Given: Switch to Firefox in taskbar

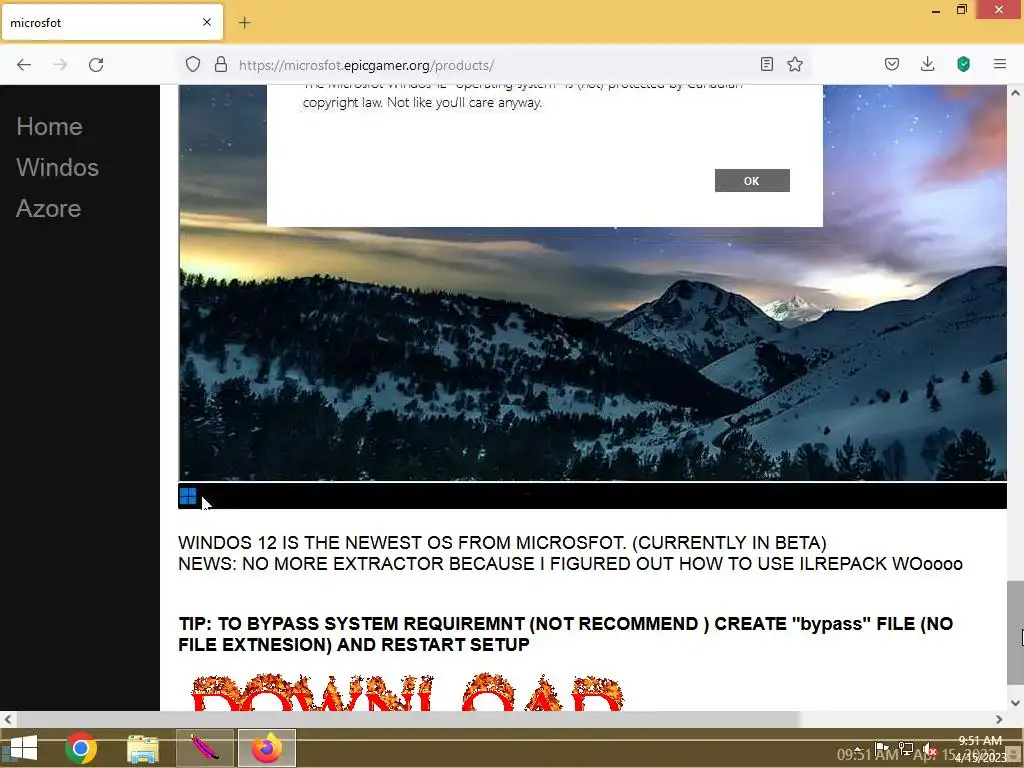Looking at the screenshot, I should [x=266, y=748].
